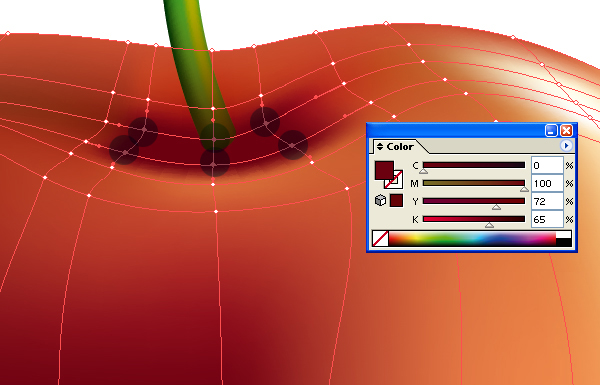Toggle Color panel options with double-arrow
The width and height of the screenshot is (600, 387).
(x=380, y=147)
